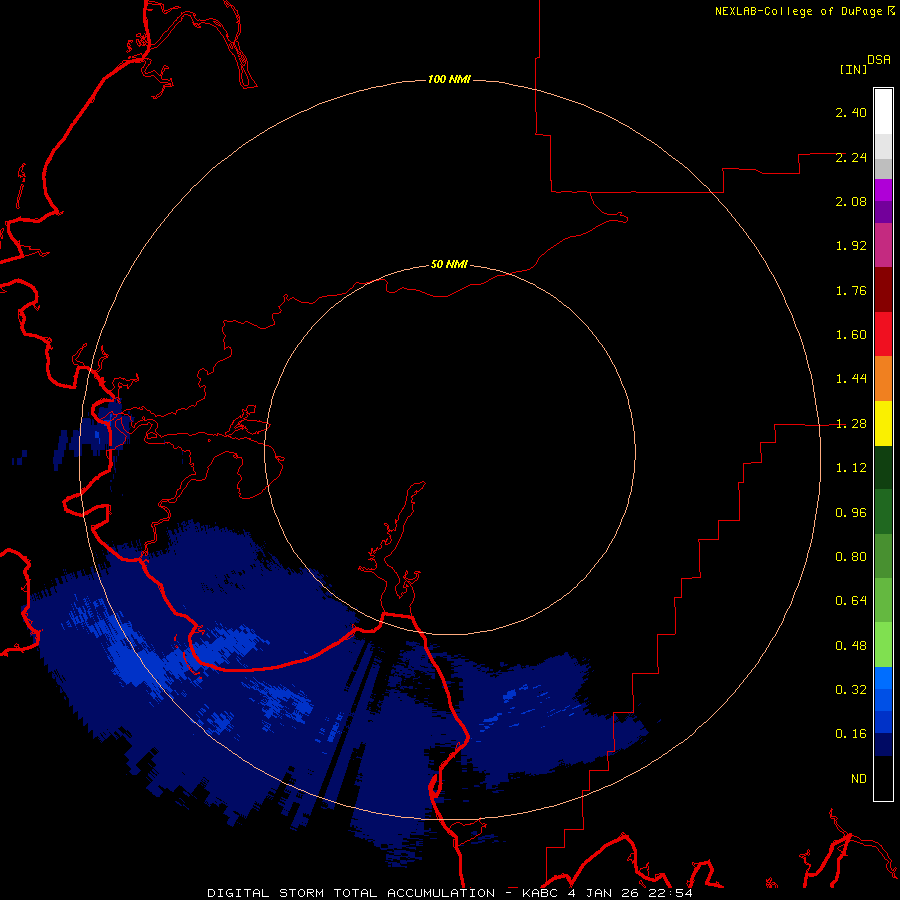Pick the black ND swatch at scale bottom
Image resolution: width=900 pixels, height=900 pixels.
pyautogui.click(x=883, y=778)
